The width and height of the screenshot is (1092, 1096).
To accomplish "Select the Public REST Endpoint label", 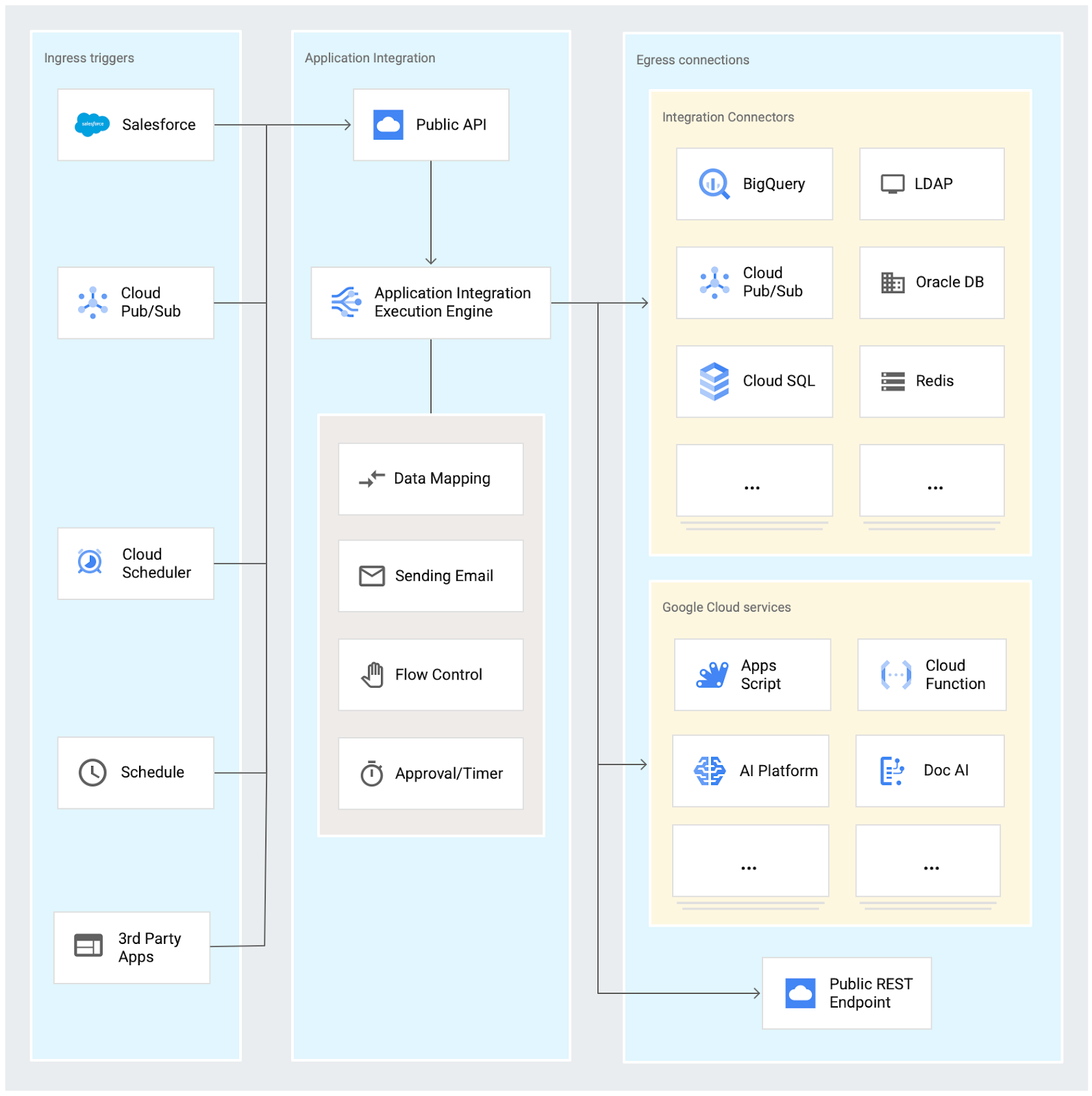I will [871, 993].
